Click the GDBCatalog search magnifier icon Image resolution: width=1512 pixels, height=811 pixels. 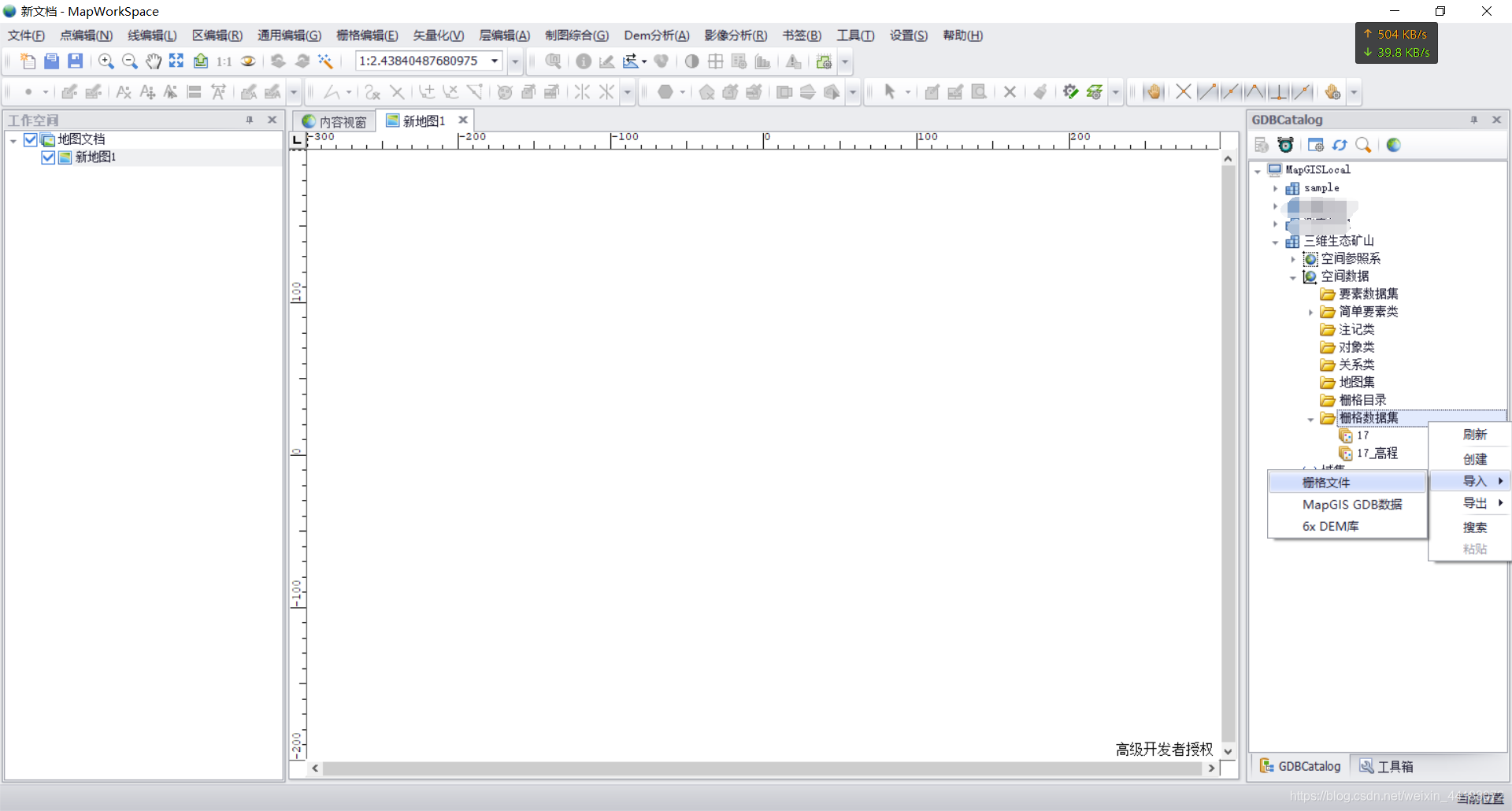coord(1363,145)
